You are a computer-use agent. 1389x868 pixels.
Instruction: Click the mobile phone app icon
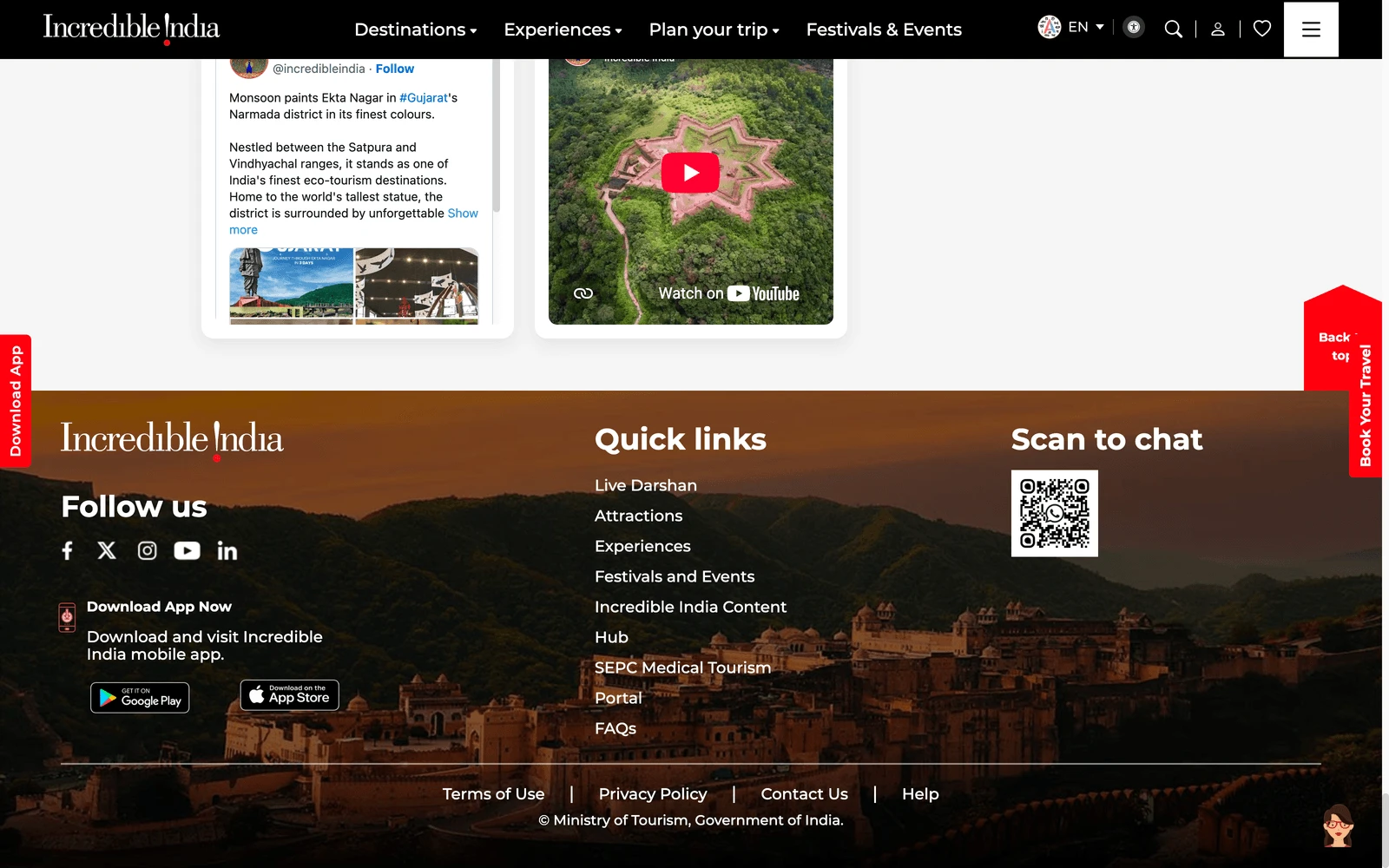(67, 617)
